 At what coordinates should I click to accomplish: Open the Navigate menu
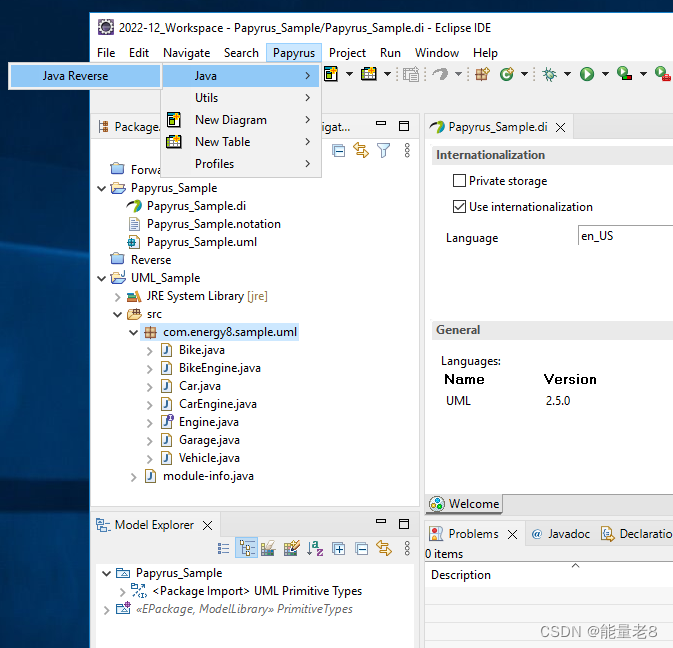(x=187, y=53)
